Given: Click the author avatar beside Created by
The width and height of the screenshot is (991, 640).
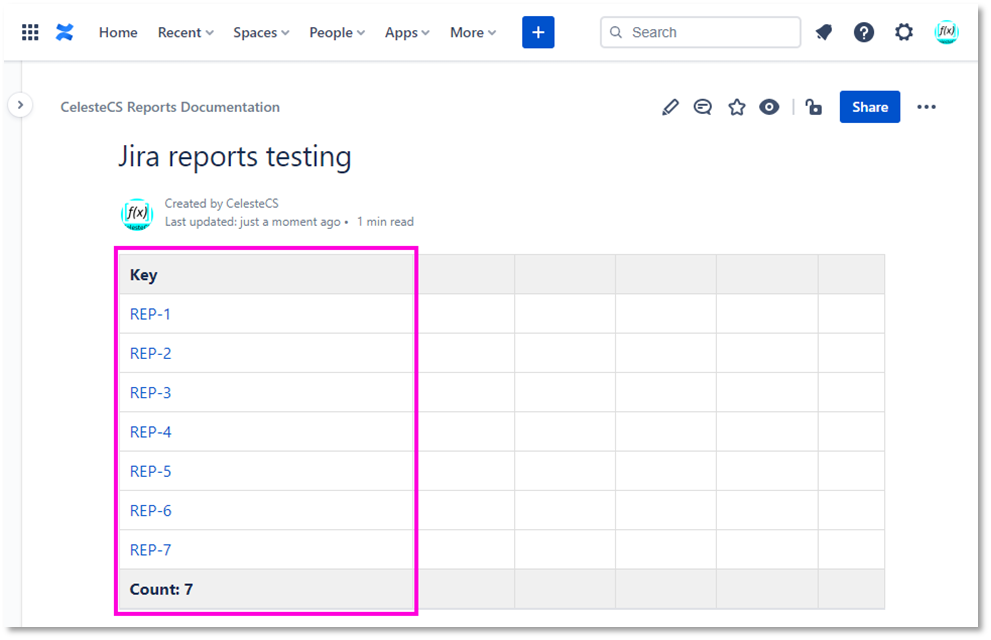Looking at the screenshot, I should (137, 214).
